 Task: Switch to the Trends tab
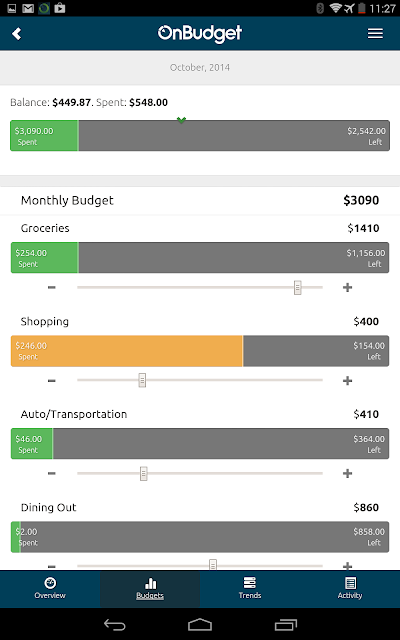250,589
